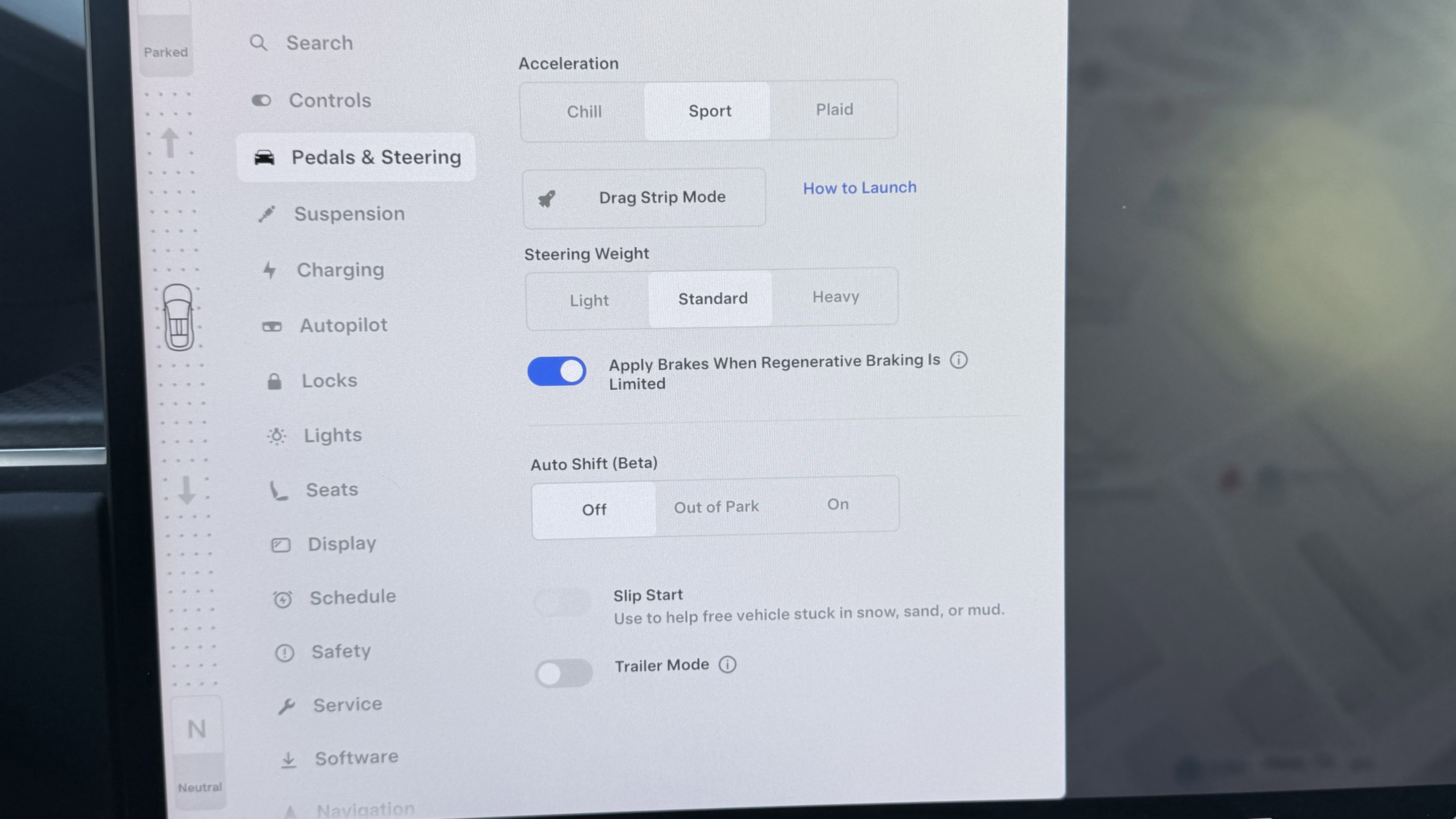The width and height of the screenshot is (1456, 819).
Task: Shift to drive with the up arrow on gear strip
Action: 170,142
